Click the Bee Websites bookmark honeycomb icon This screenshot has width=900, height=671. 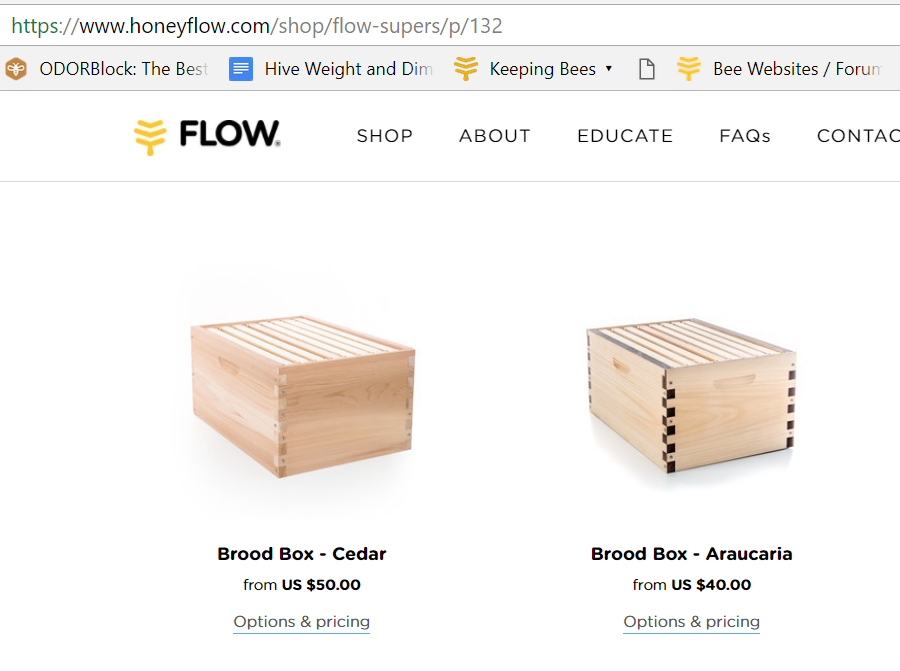tap(689, 69)
